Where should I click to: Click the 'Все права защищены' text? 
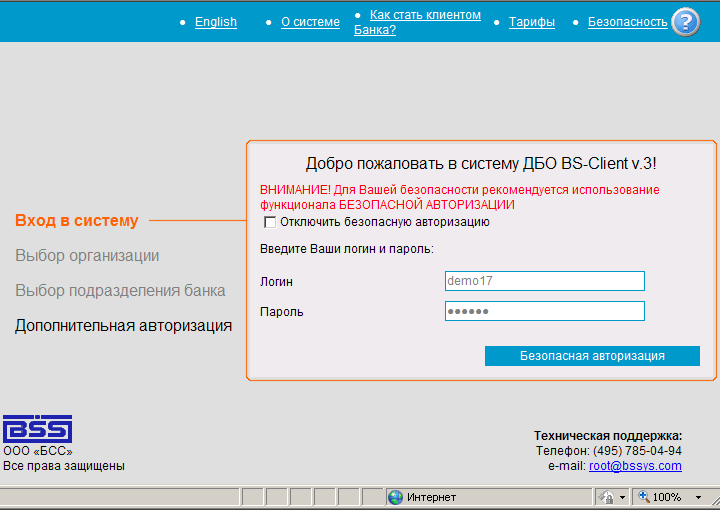[64, 466]
